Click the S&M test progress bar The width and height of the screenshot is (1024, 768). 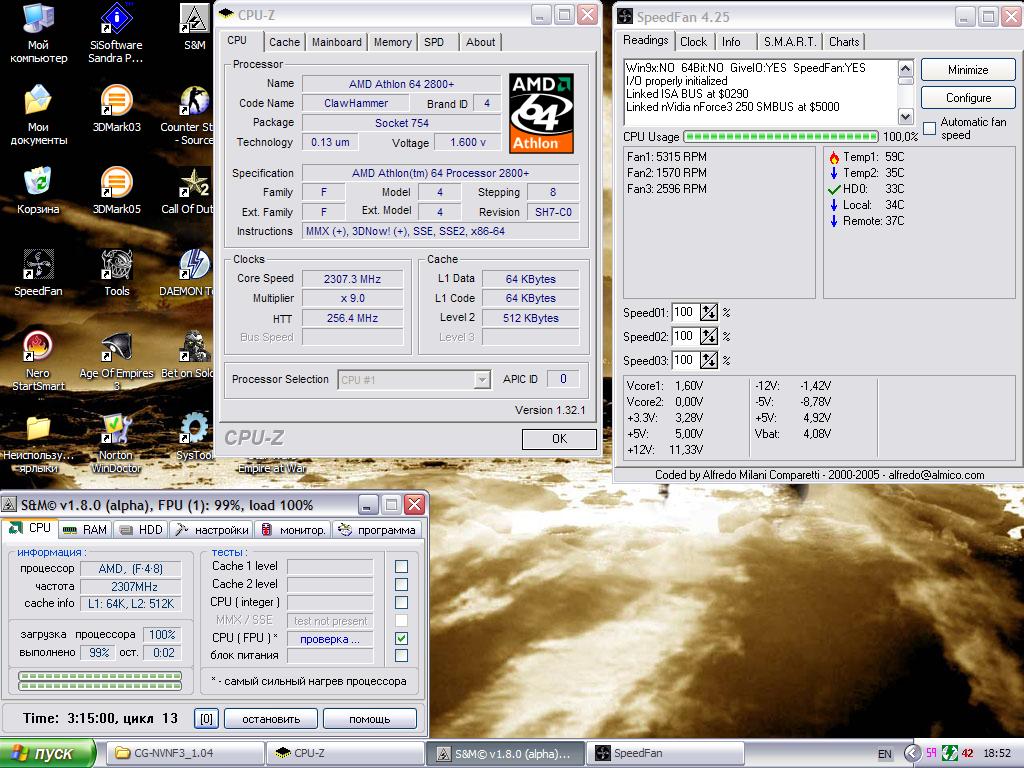pos(100,680)
